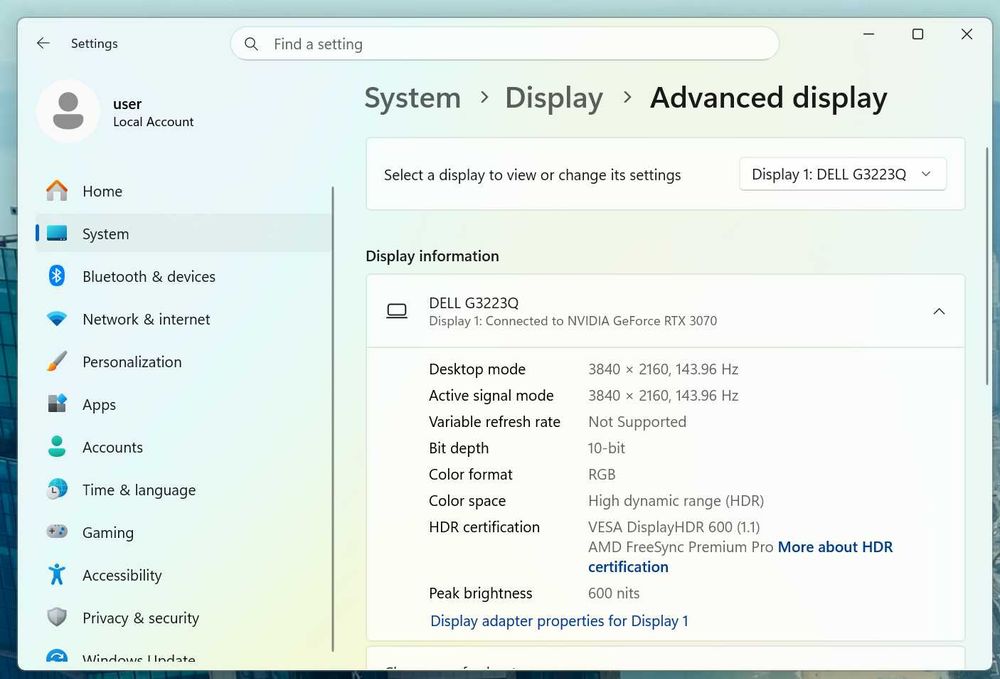Image resolution: width=1000 pixels, height=679 pixels.
Task: Click the user Local Account name
Action: (x=153, y=112)
